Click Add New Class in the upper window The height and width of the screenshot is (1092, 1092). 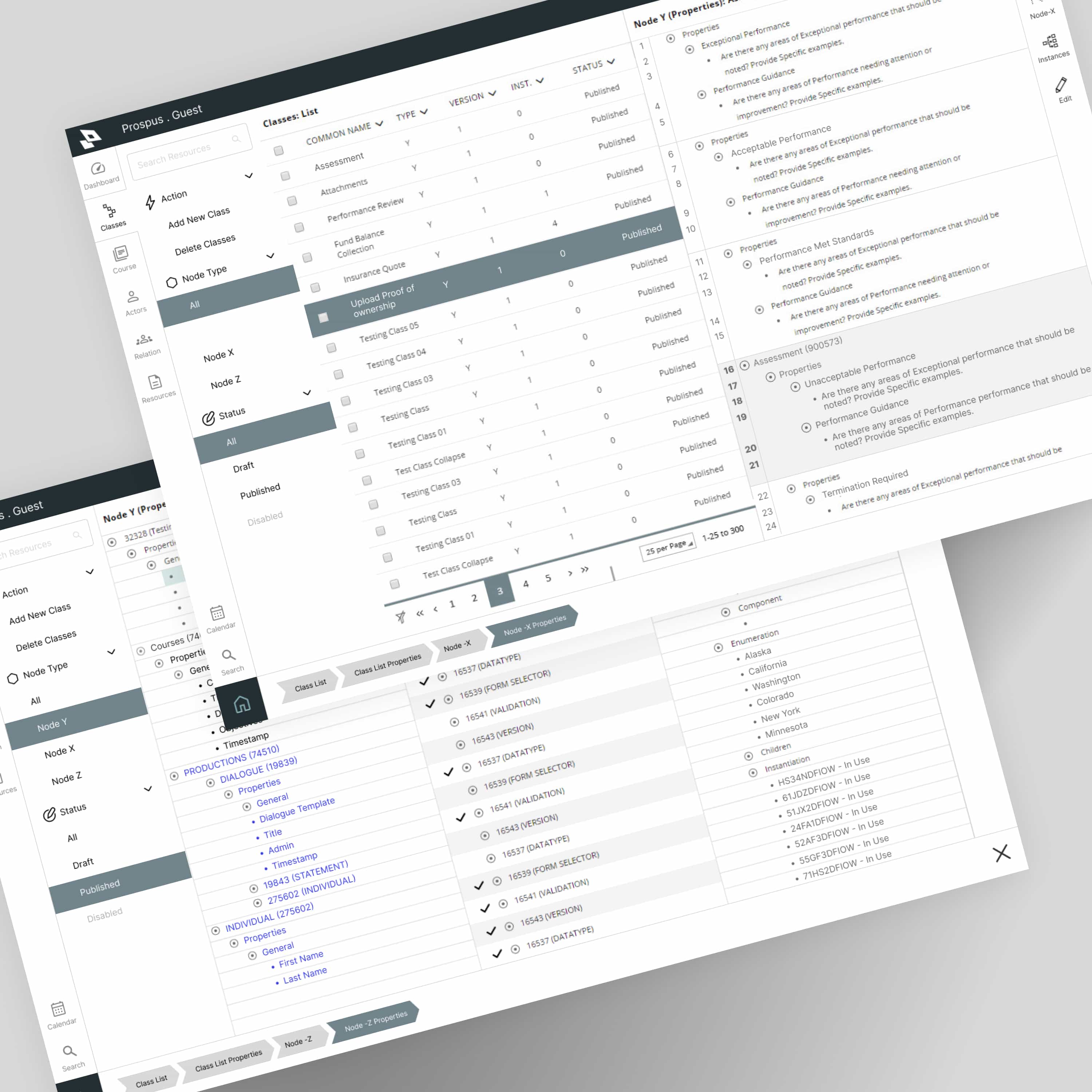click(199, 218)
